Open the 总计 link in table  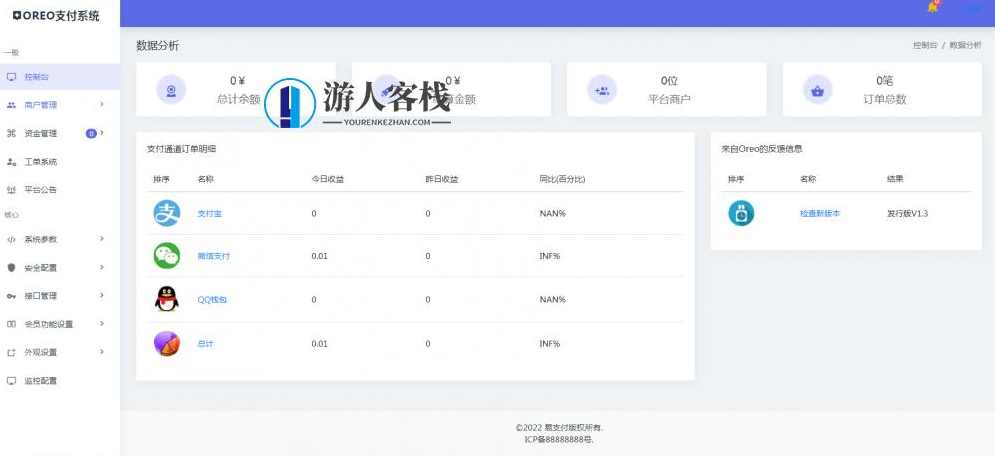pos(206,344)
